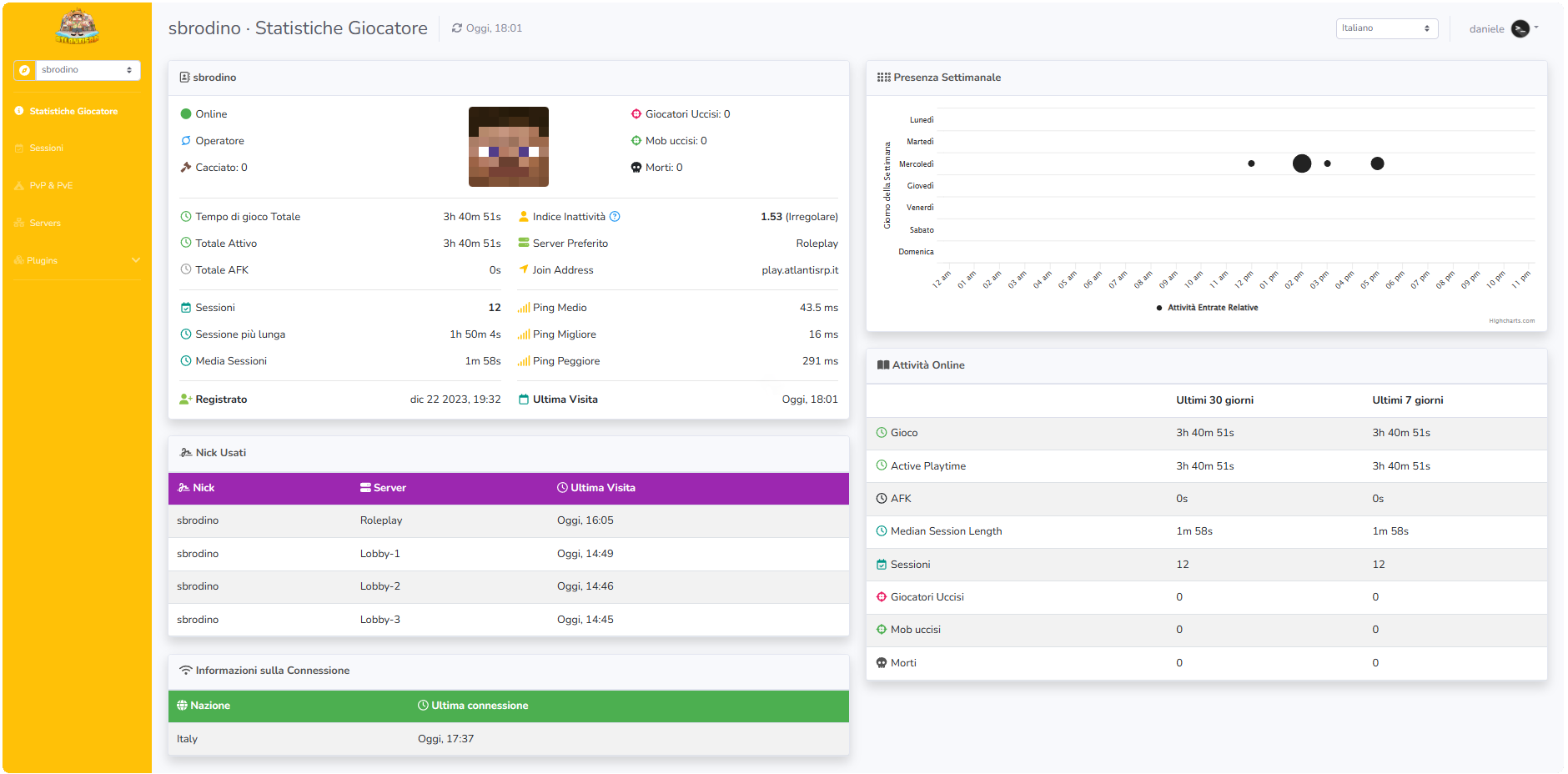Open the sbrodino player selector dropdown
Image resolution: width=1568 pixels, height=774 pixels.
pos(87,70)
